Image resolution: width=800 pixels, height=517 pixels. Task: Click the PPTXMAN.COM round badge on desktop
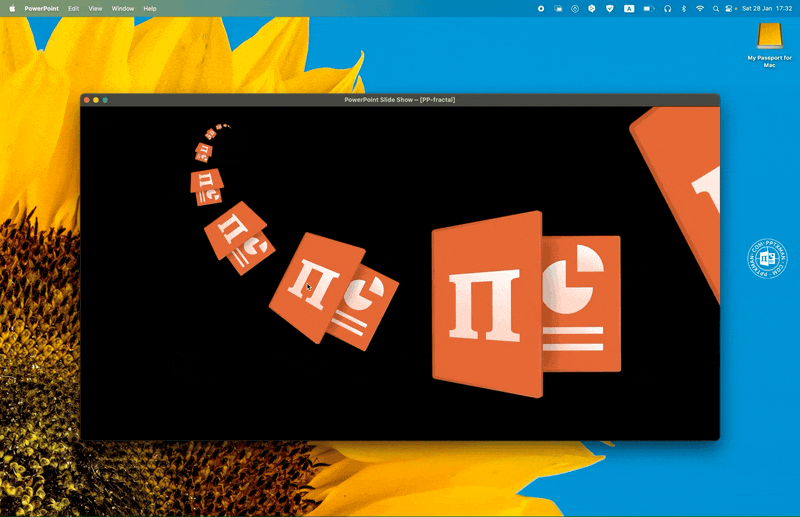(767, 259)
